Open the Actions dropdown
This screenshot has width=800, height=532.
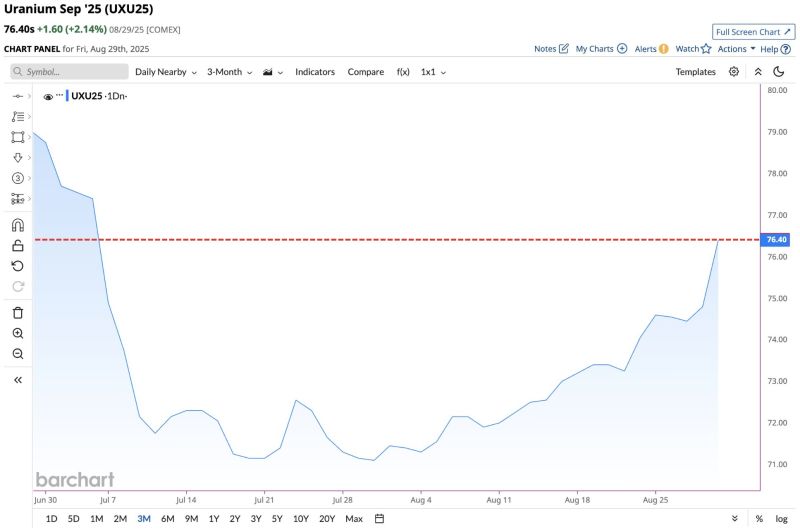[x=736, y=49]
